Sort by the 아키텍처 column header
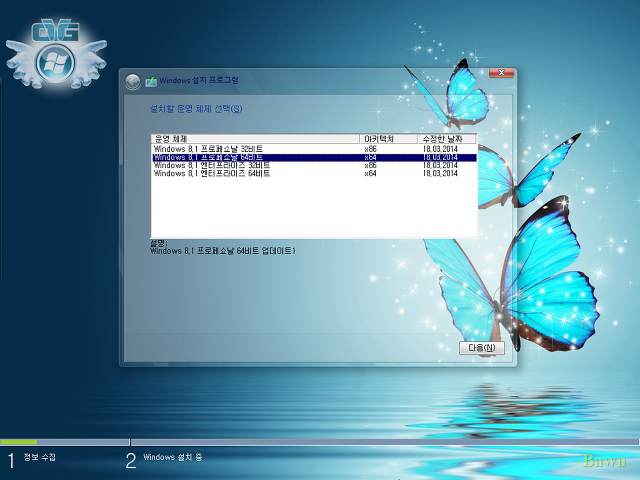This screenshot has width=640, height=480. [x=389, y=139]
